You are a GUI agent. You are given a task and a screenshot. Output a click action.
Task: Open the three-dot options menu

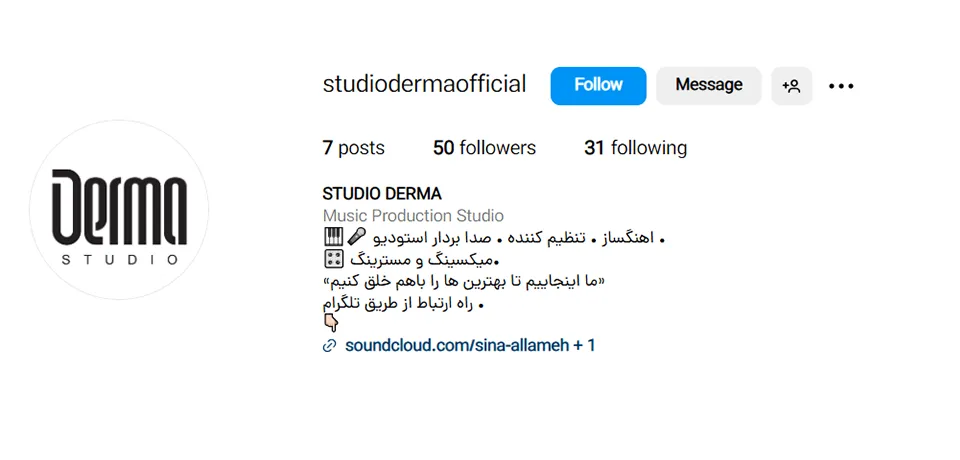[x=841, y=86]
